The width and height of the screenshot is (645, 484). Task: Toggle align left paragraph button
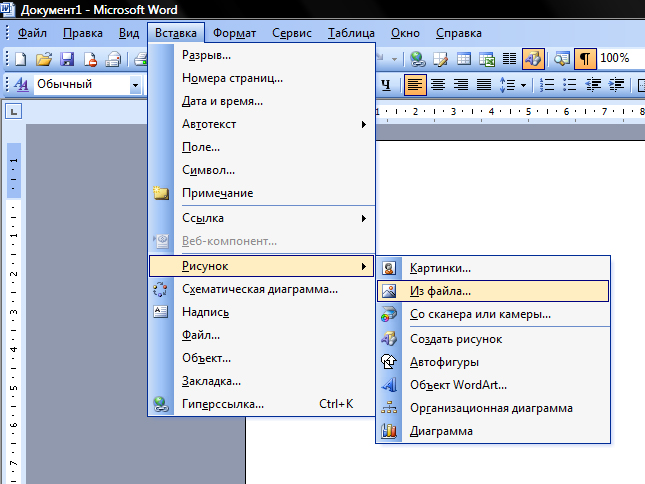415,85
